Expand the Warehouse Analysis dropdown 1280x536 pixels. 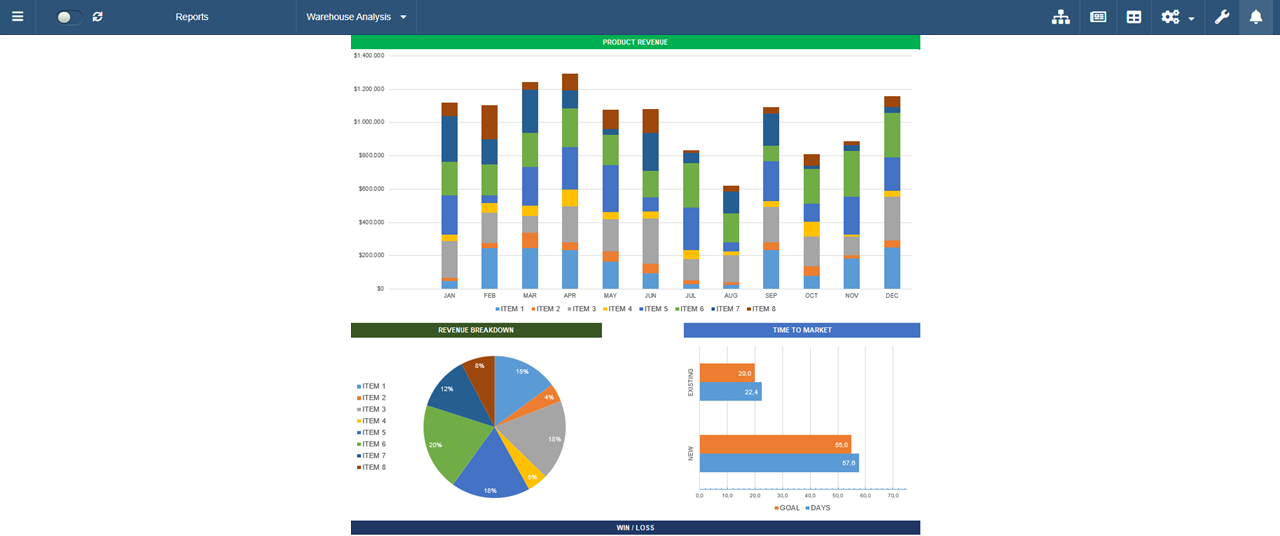[356, 17]
